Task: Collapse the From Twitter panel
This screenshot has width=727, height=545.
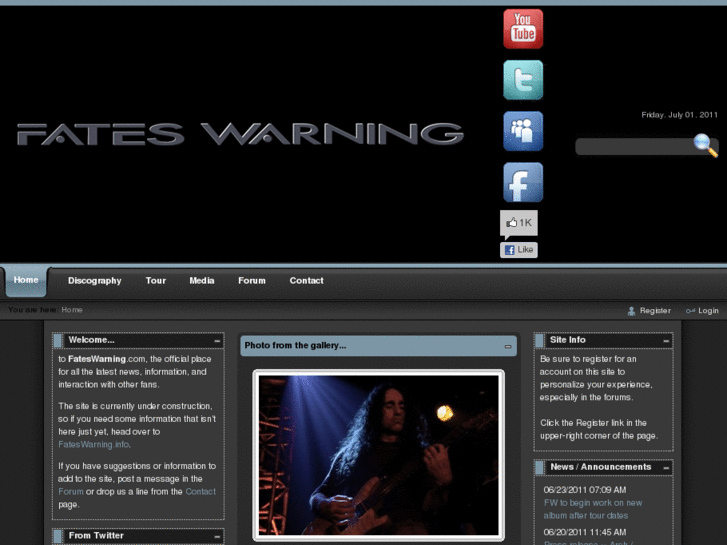Action: coord(217,537)
